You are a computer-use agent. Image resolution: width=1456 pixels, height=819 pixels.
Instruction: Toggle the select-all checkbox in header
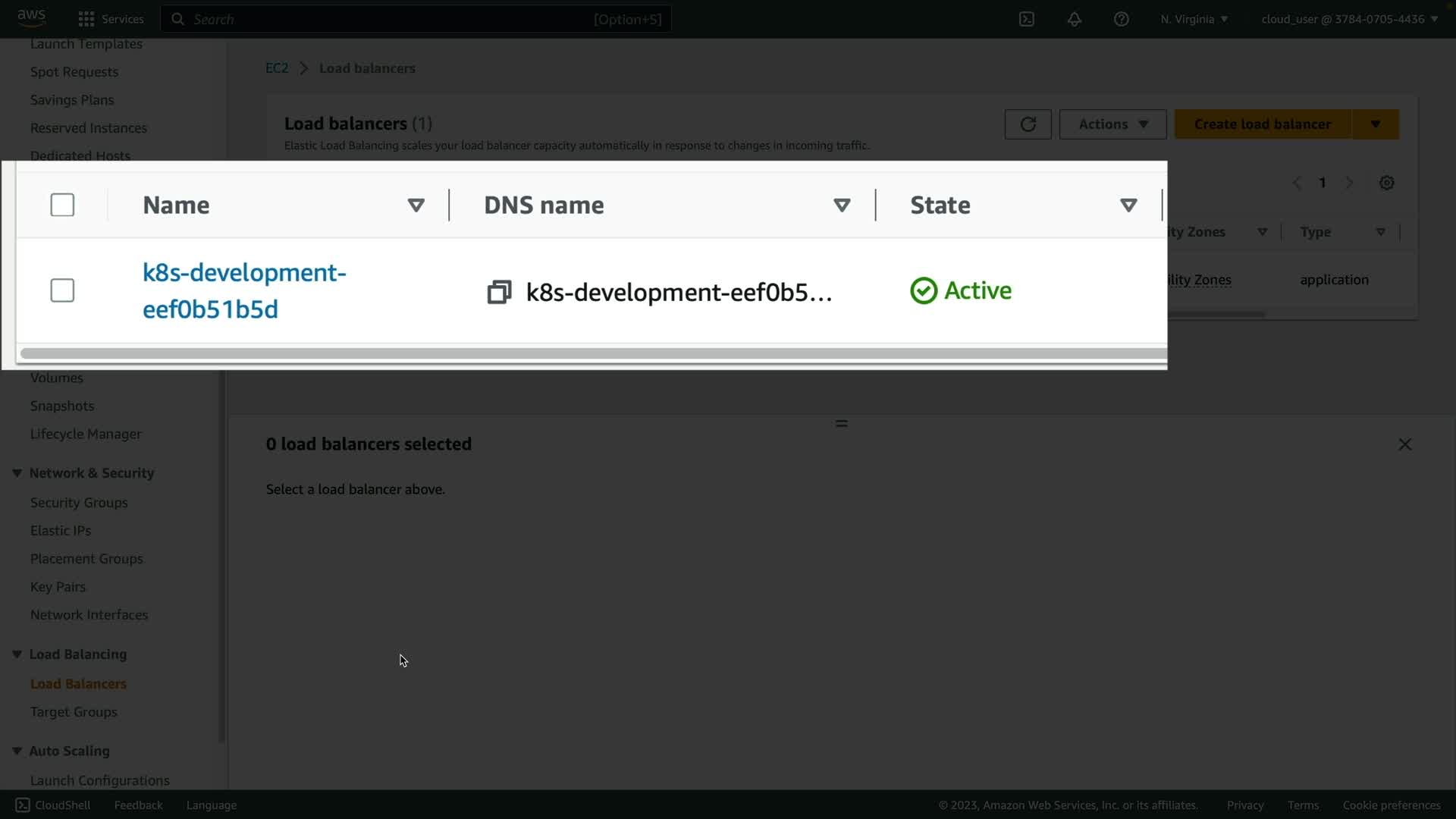click(x=62, y=205)
